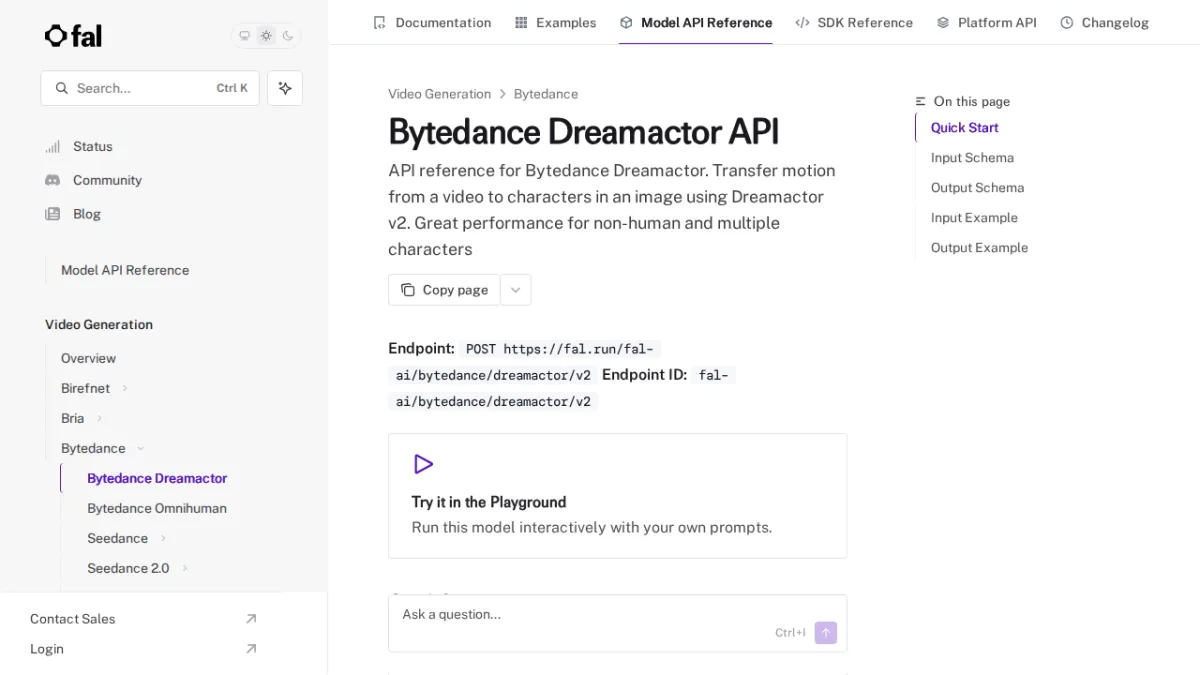Image resolution: width=1200 pixels, height=675 pixels.
Task: Click the magnifier icon in Search box
Action: coord(62,88)
